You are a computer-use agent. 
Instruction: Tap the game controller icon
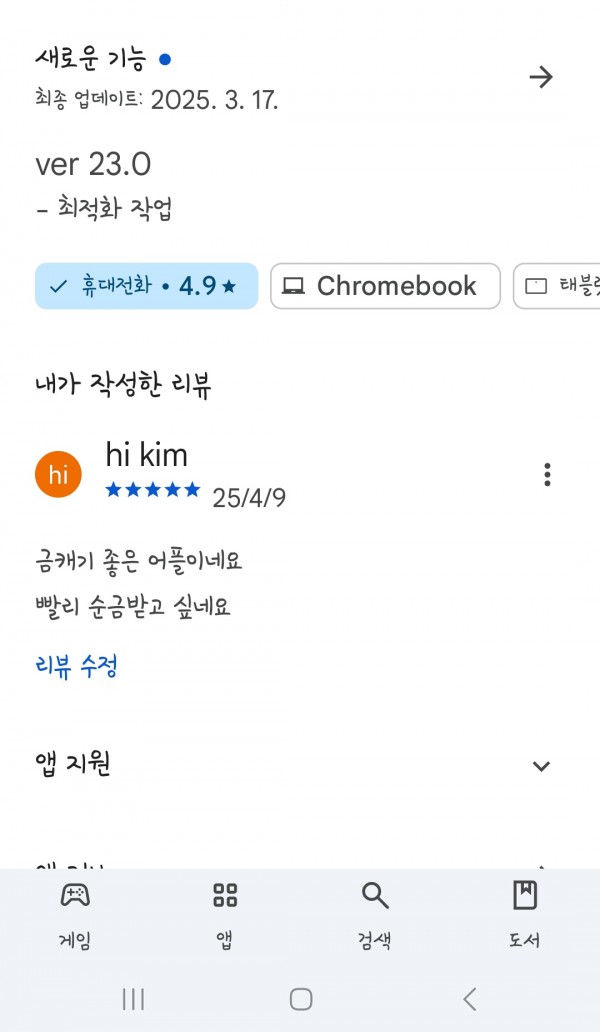(75, 895)
